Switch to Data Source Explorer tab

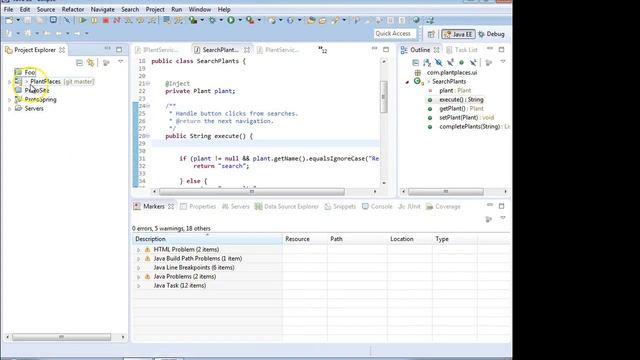pos(287,207)
